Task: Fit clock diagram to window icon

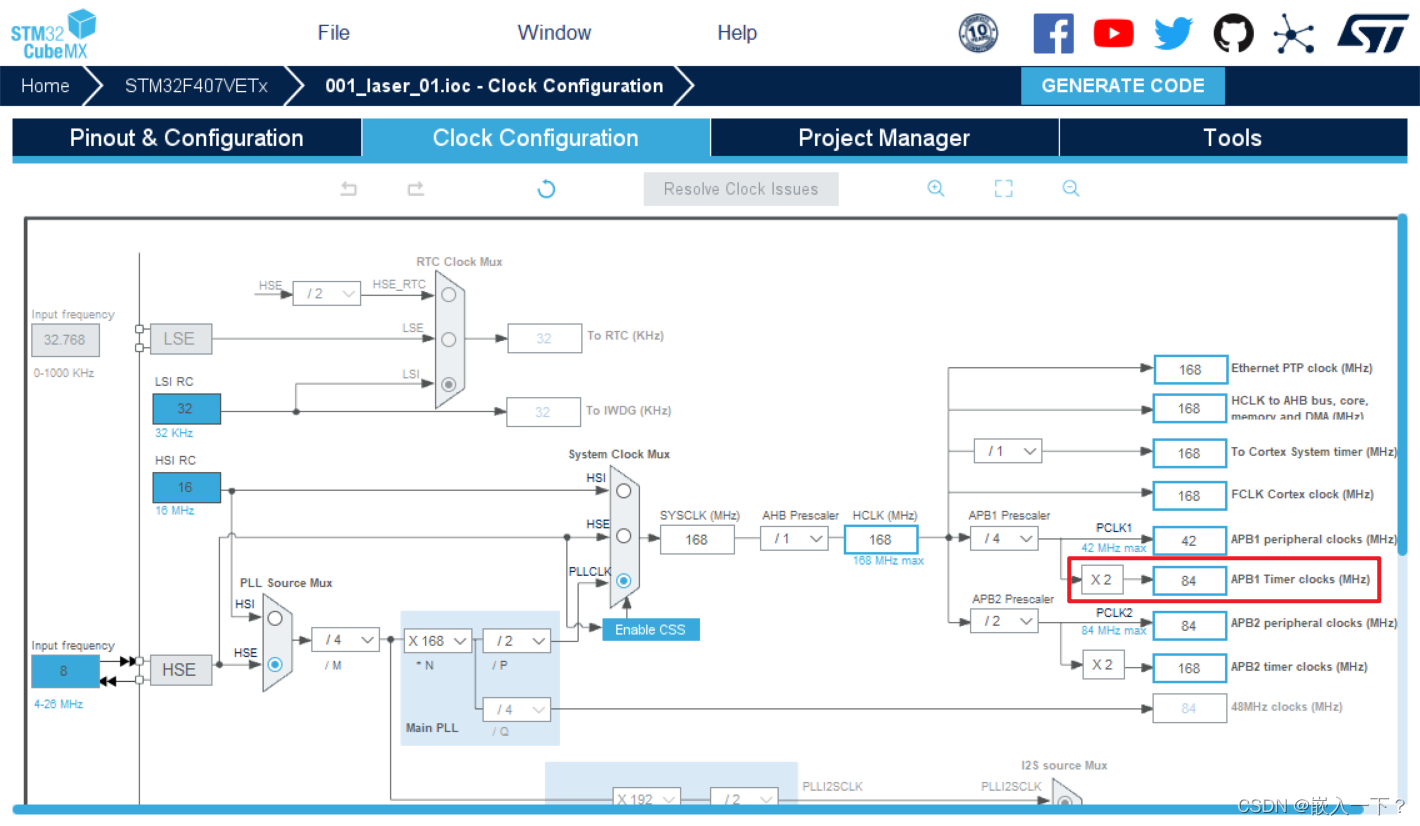Action: click(x=1003, y=188)
